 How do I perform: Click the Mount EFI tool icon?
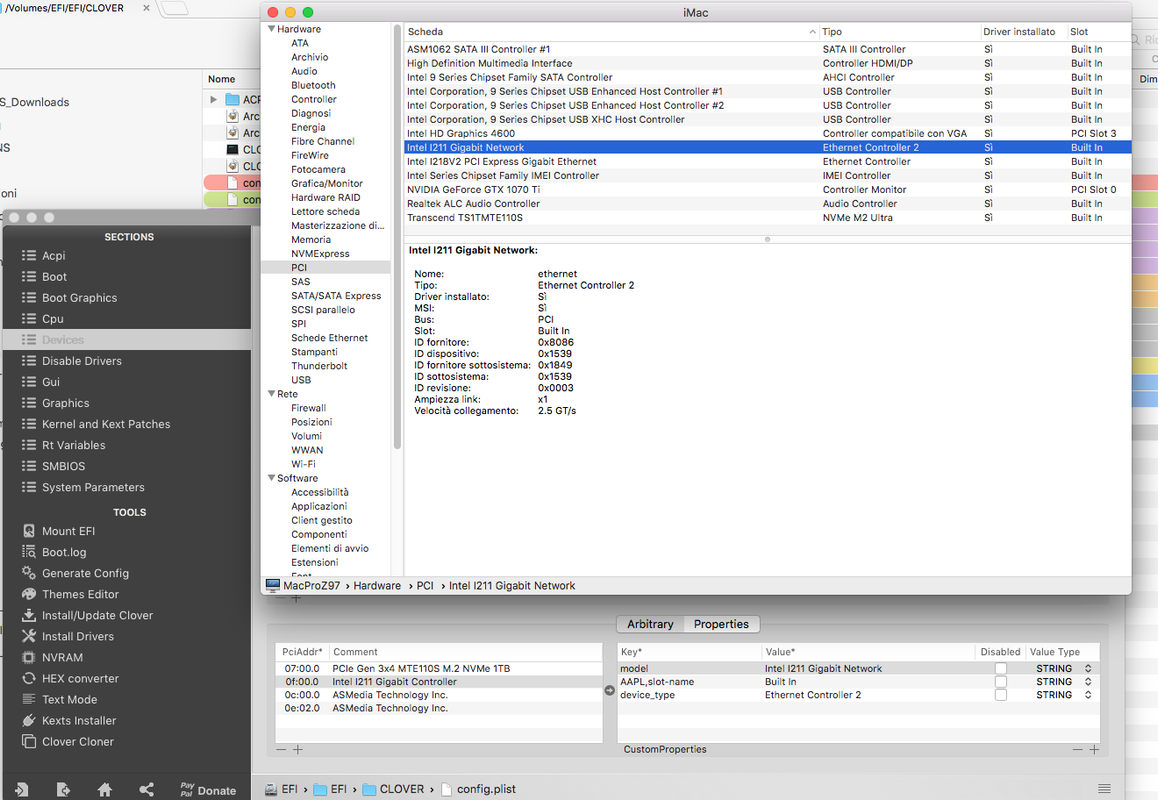pos(29,531)
